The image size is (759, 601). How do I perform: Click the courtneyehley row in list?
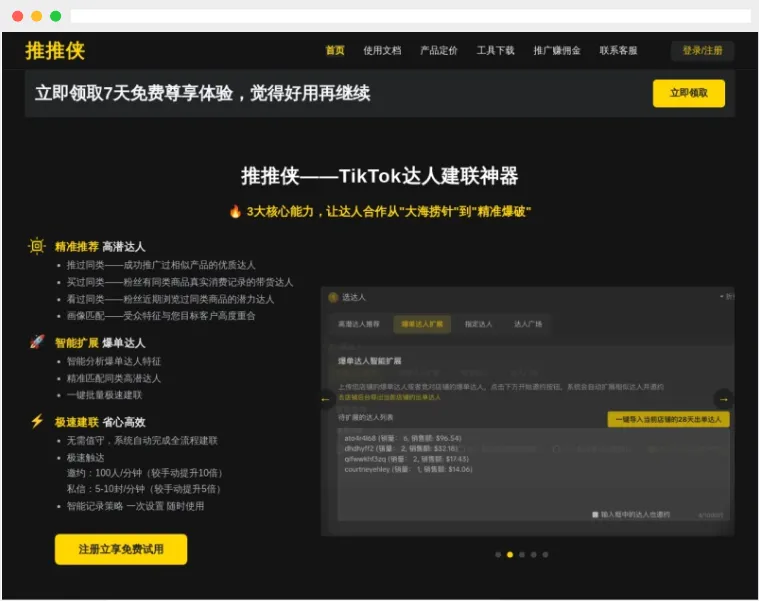click(x=408, y=469)
